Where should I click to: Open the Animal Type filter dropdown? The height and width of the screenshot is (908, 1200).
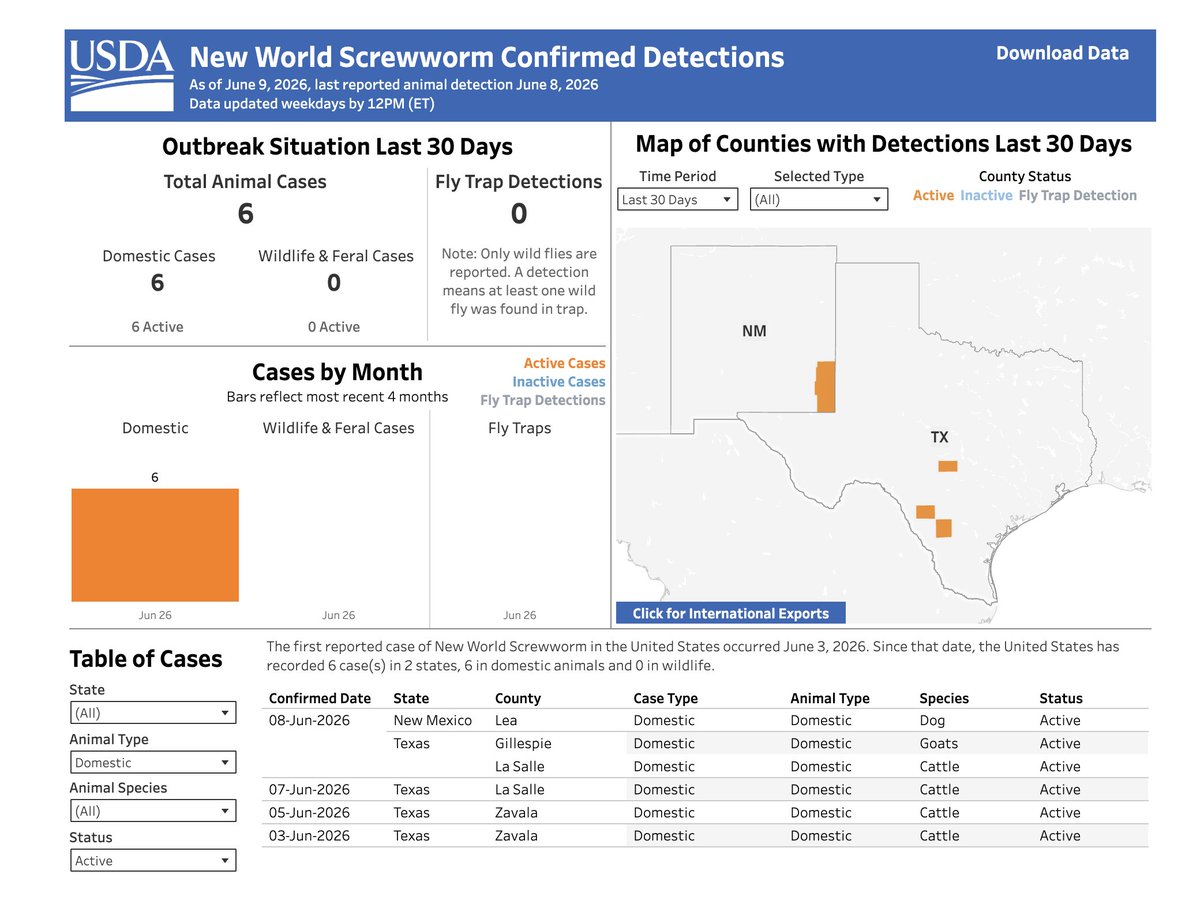click(153, 762)
